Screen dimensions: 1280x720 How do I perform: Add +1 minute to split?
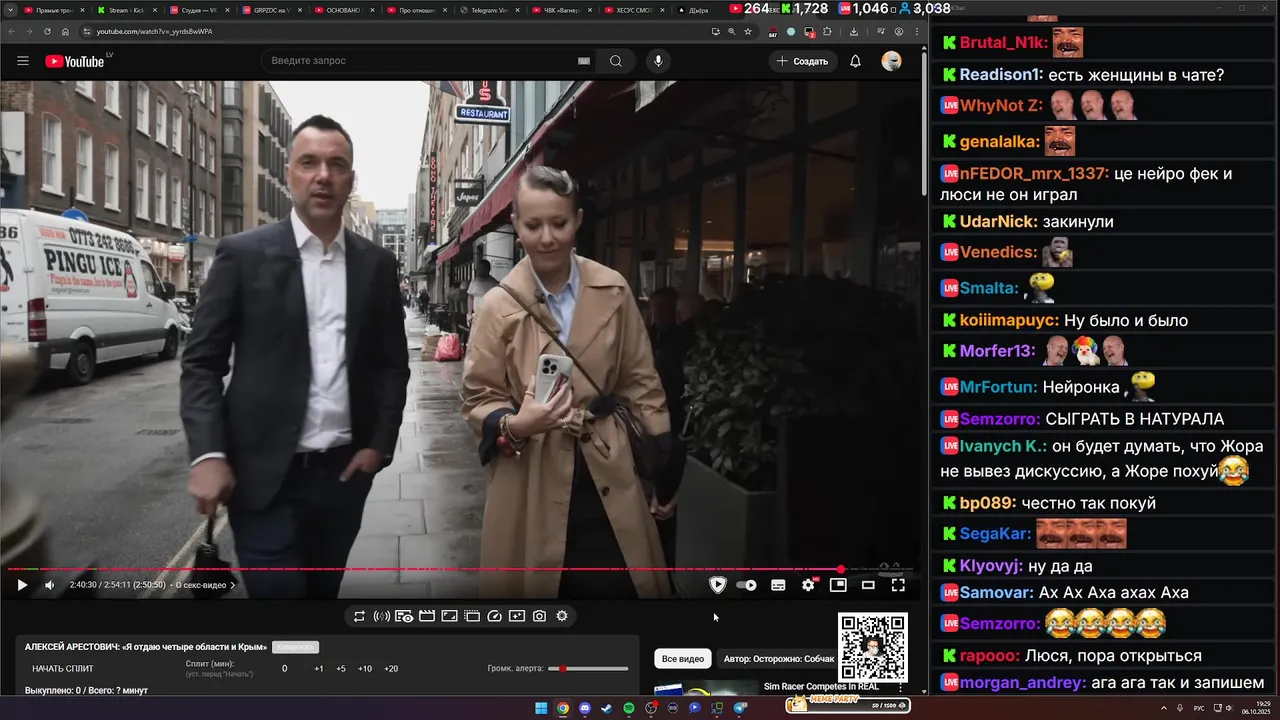pyautogui.click(x=318, y=669)
